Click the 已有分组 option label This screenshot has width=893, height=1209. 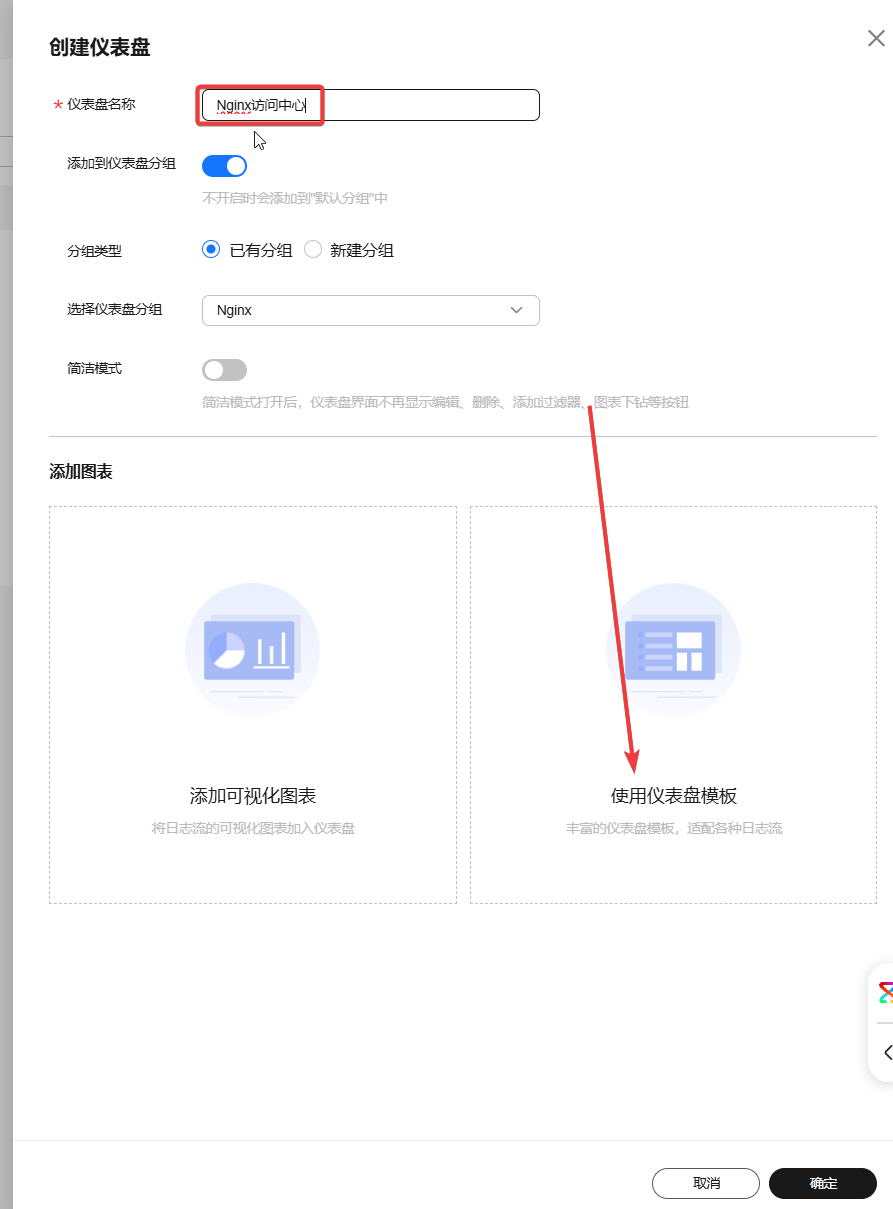[261, 250]
